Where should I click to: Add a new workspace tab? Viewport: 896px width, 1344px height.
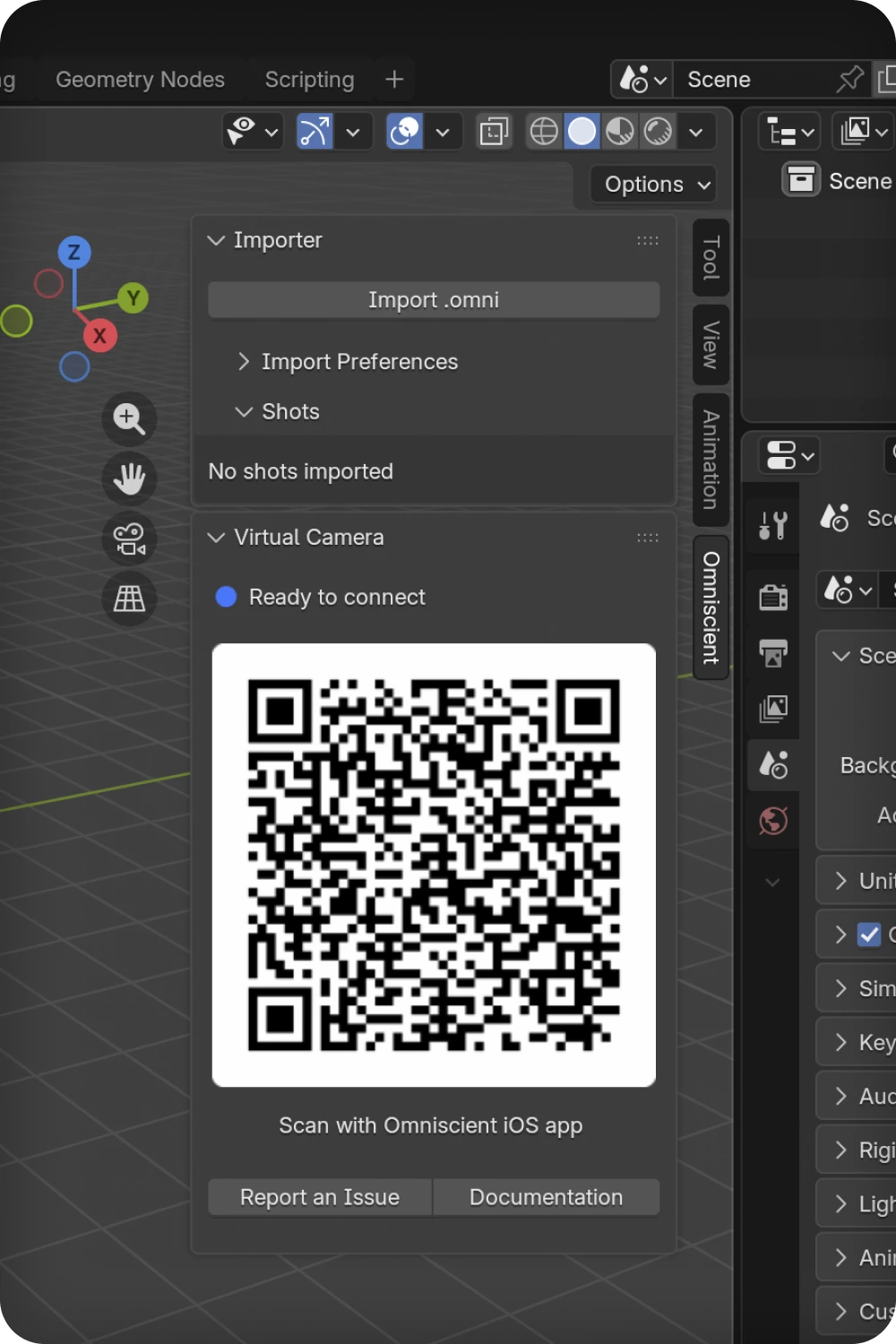pyautogui.click(x=394, y=80)
